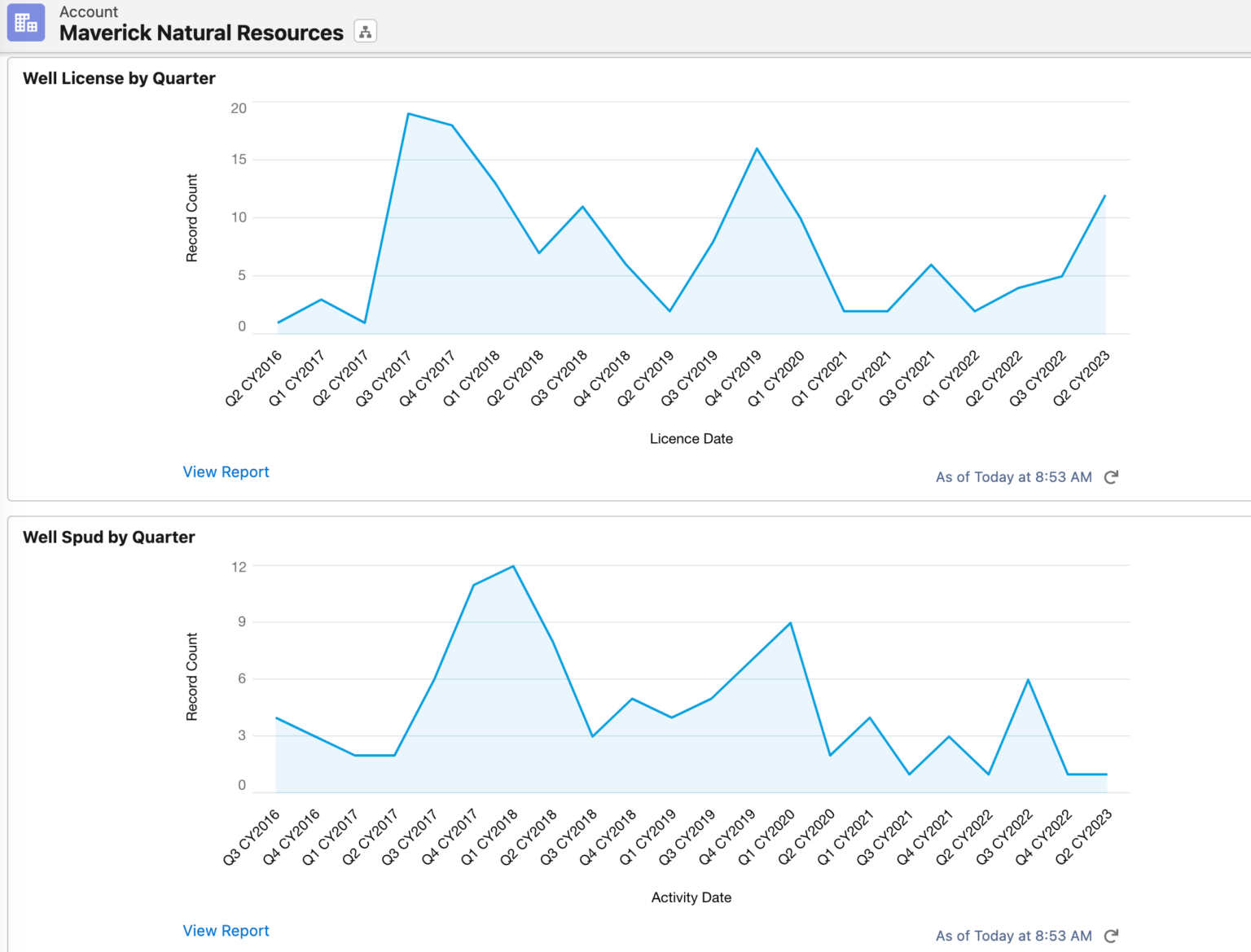Click the Well Spud by Quarter title
1251x952 pixels.
coord(108,537)
